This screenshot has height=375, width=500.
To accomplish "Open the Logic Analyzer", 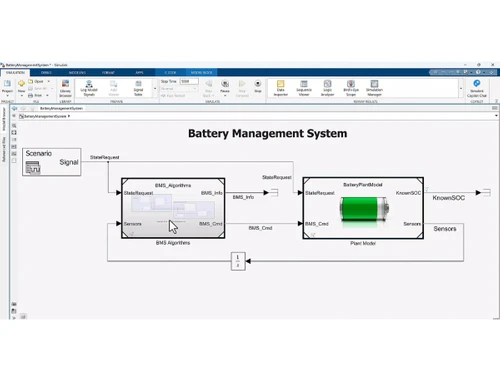I will (x=327, y=88).
